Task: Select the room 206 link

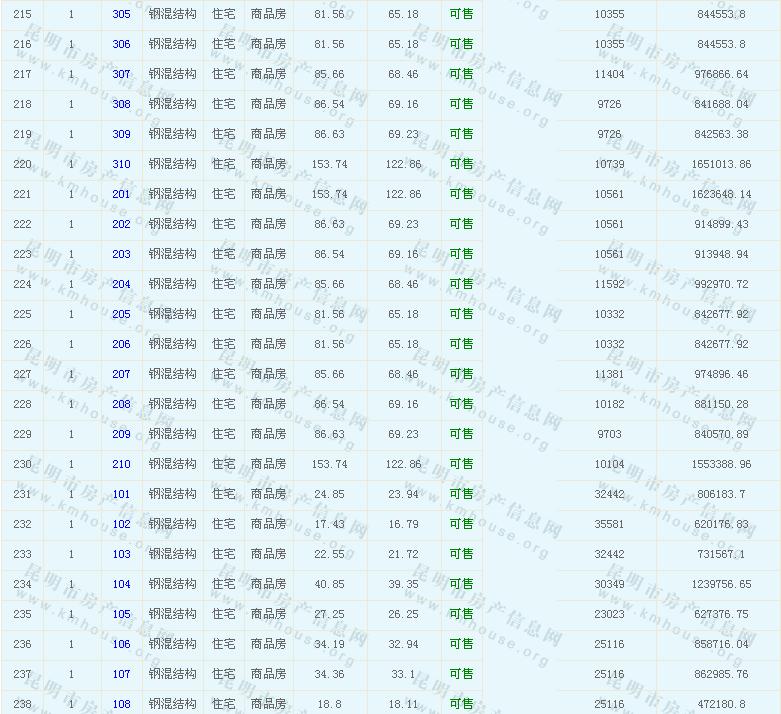Action: (121, 344)
